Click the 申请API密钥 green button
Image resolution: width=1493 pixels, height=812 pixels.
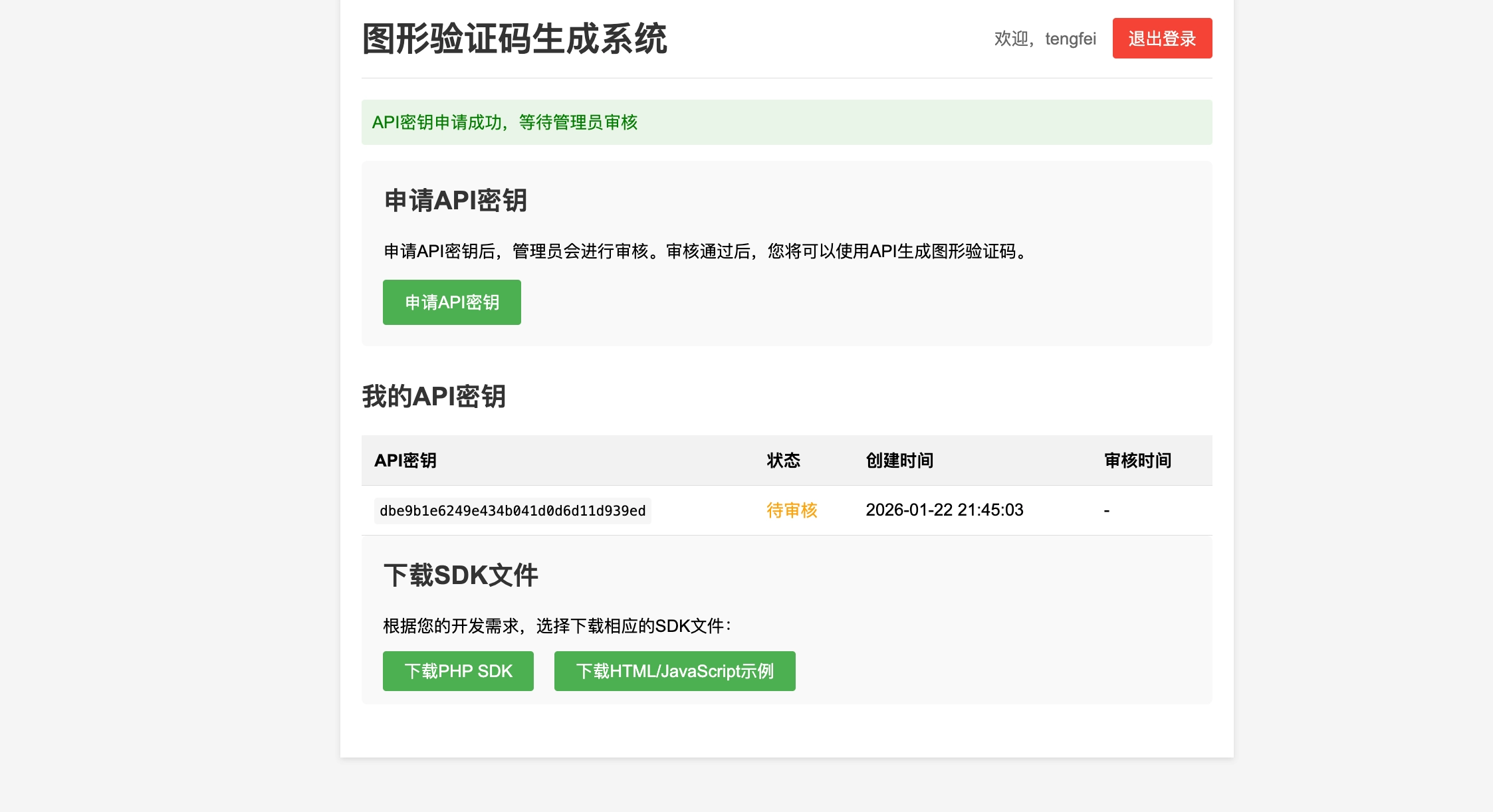tap(451, 302)
